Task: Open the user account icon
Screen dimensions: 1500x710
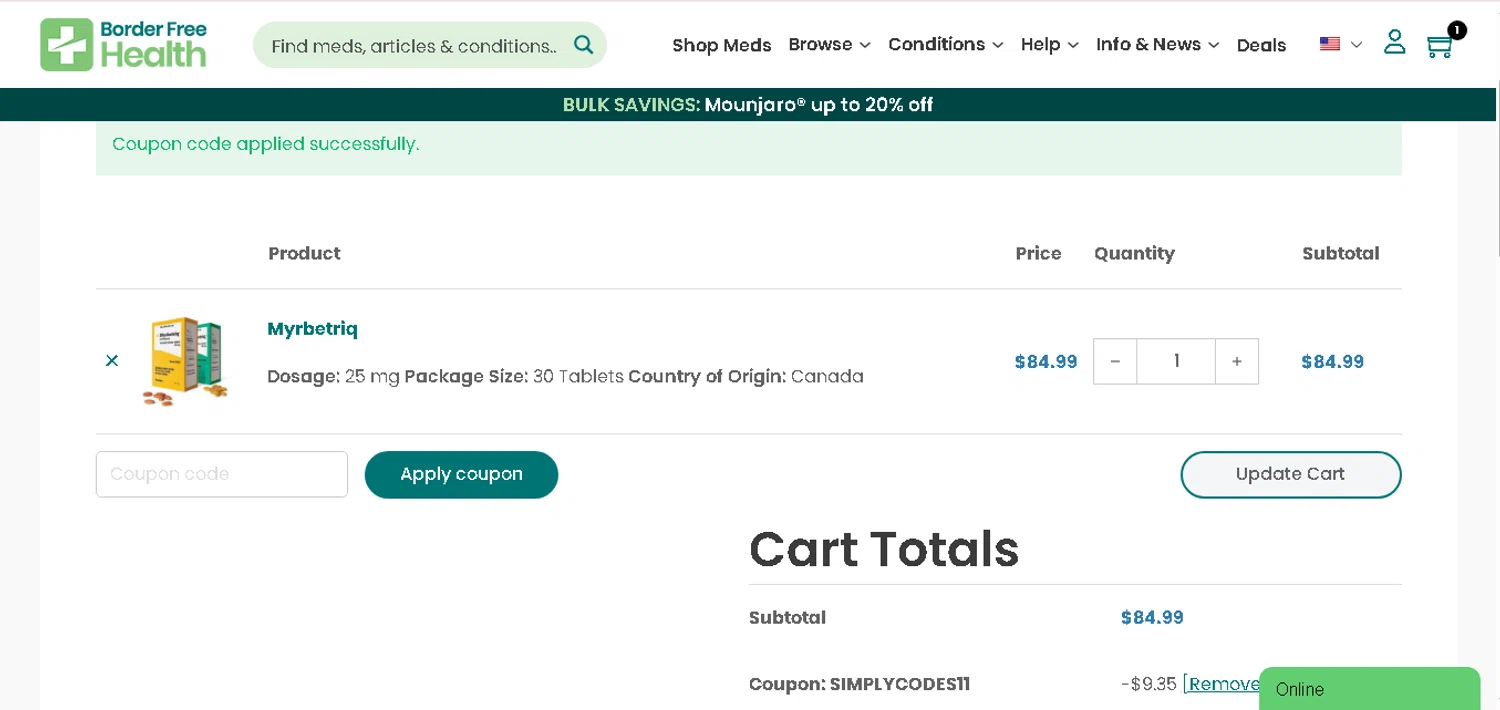Action: (x=1394, y=42)
